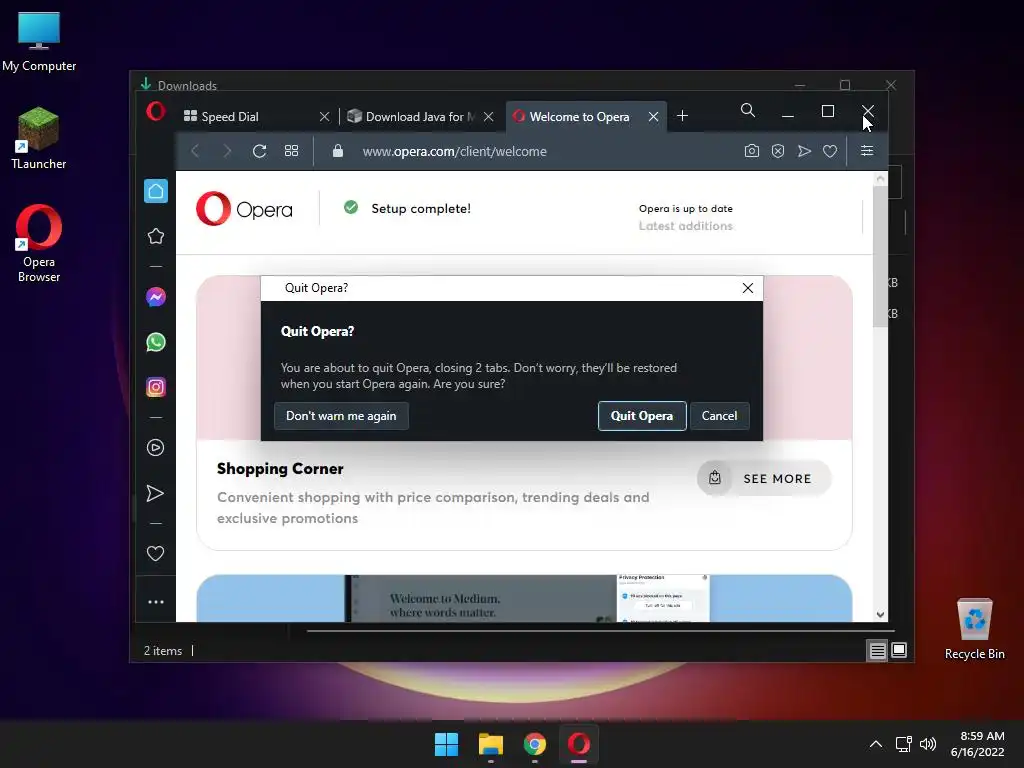Open My Computer desktop icon
The height and width of the screenshot is (768, 1024).
tap(39, 42)
